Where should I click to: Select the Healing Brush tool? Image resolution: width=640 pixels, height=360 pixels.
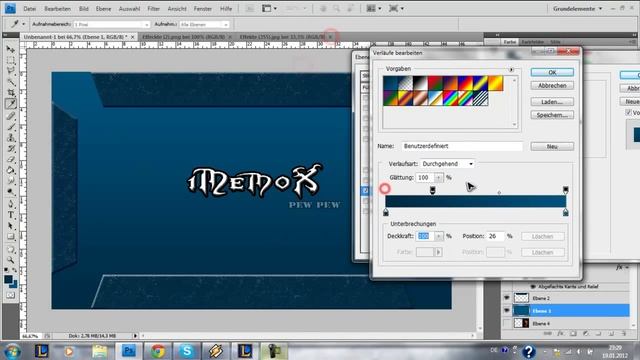(11, 116)
